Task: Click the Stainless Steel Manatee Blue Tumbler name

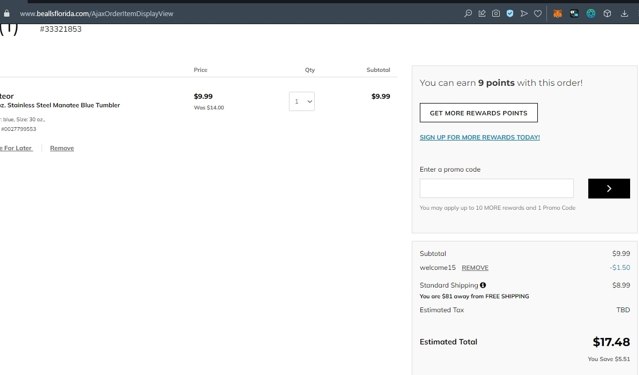Action: (x=61, y=105)
